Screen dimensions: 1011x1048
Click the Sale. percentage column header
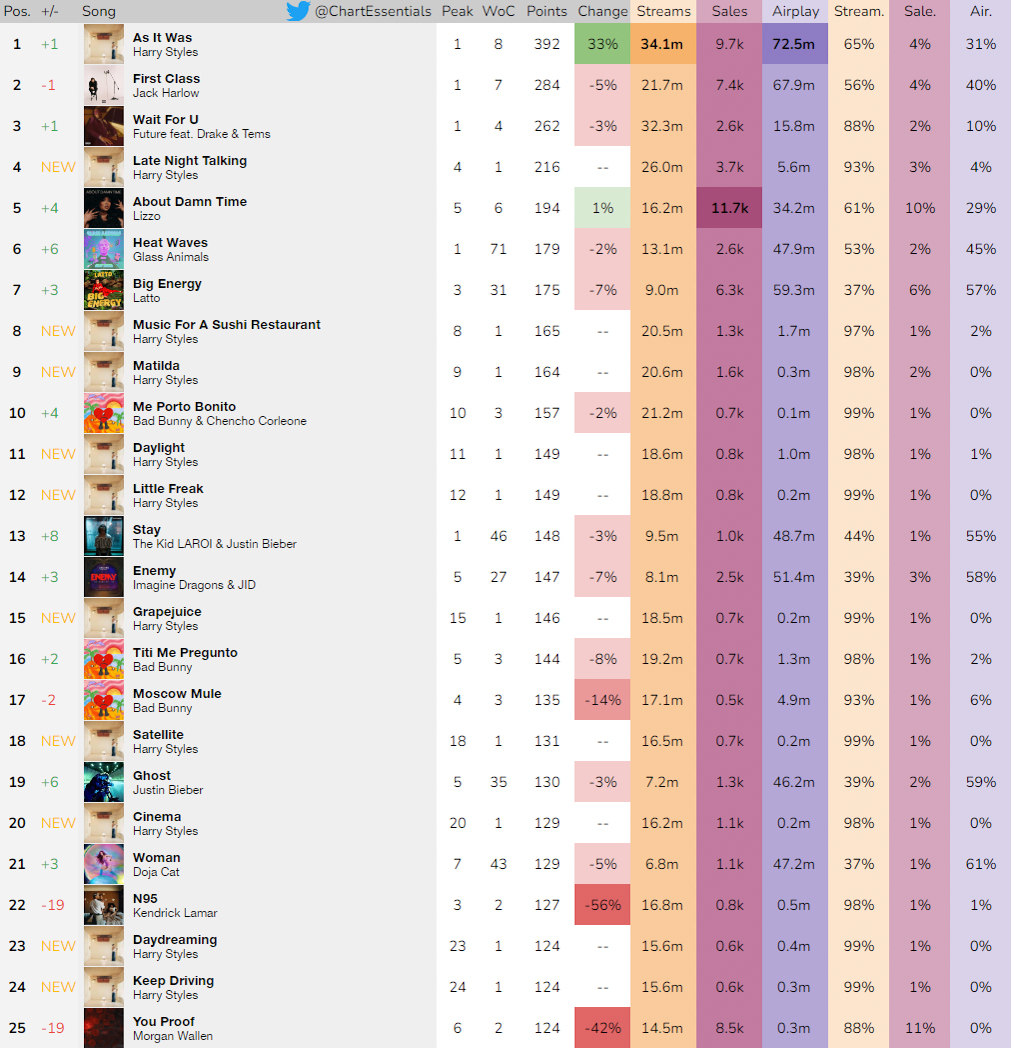click(x=919, y=11)
